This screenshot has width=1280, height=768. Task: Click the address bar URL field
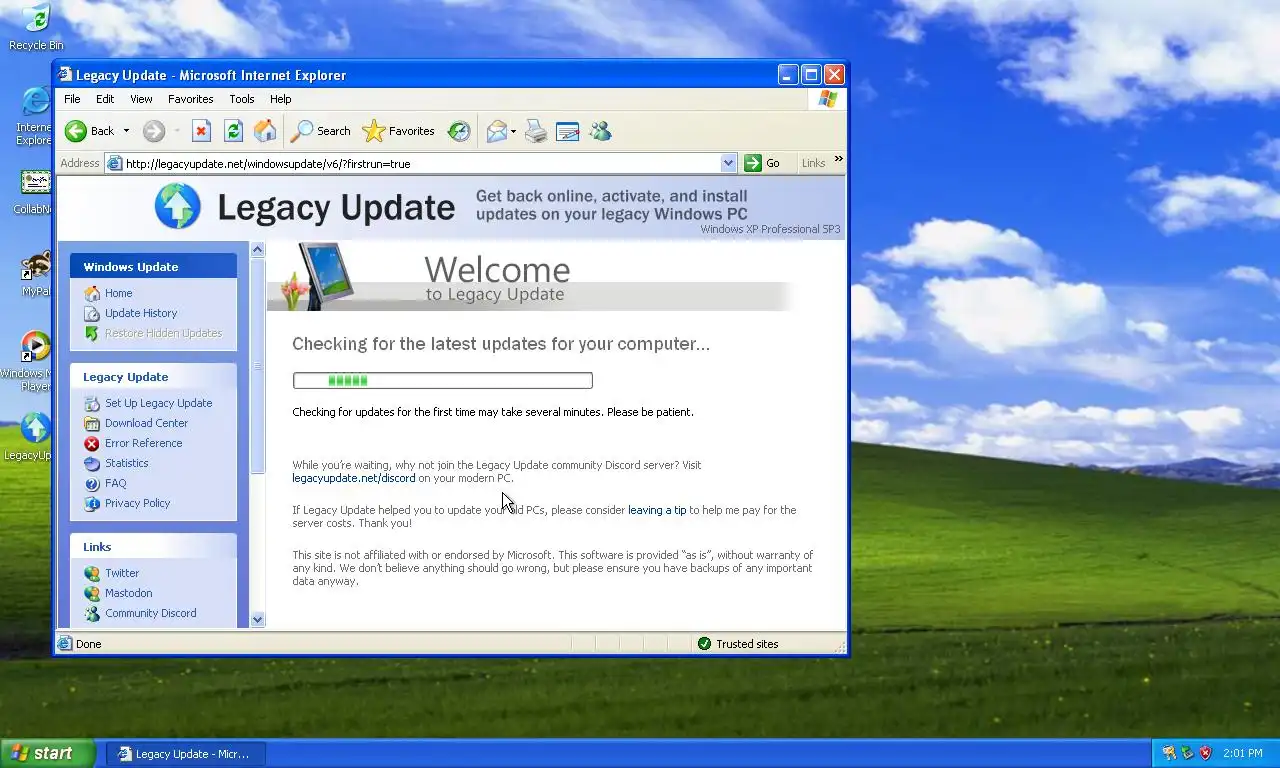pyautogui.click(x=421, y=163)
